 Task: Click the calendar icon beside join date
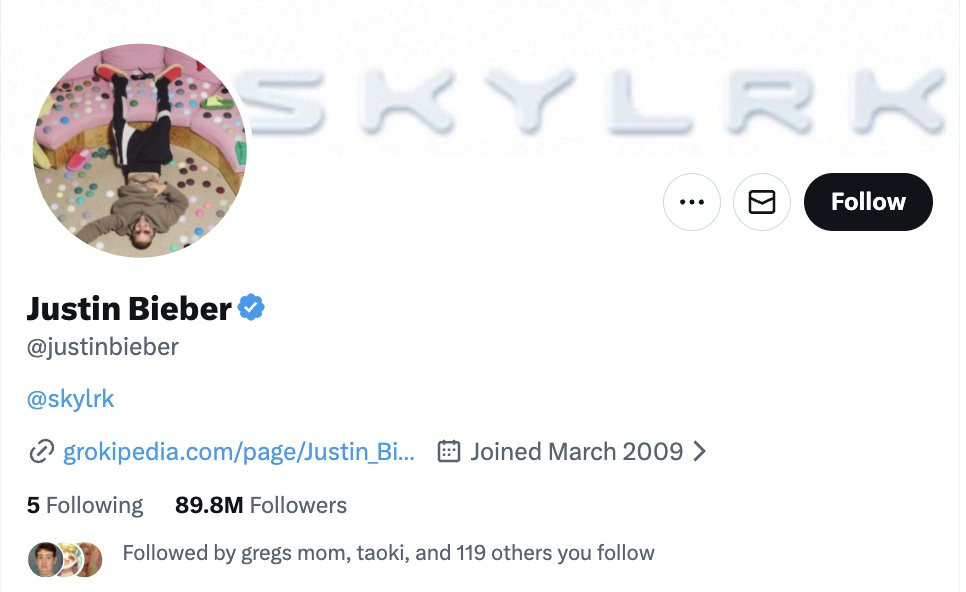[449, 452]
